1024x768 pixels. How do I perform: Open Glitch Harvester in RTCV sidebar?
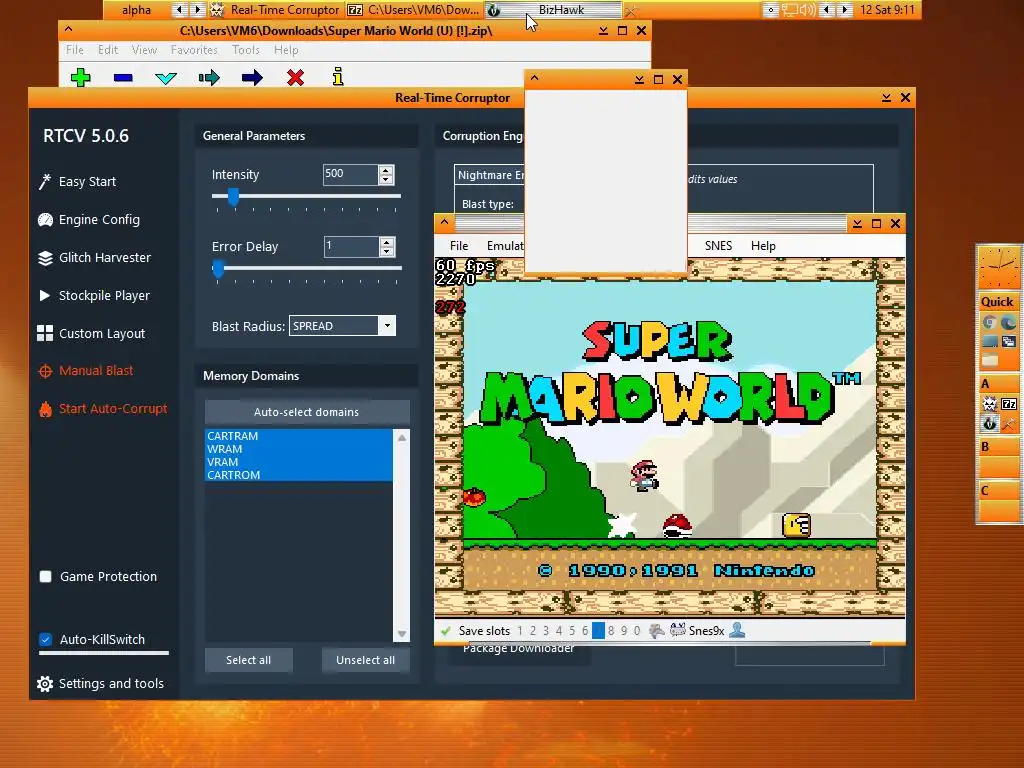[x=94, y=257]
